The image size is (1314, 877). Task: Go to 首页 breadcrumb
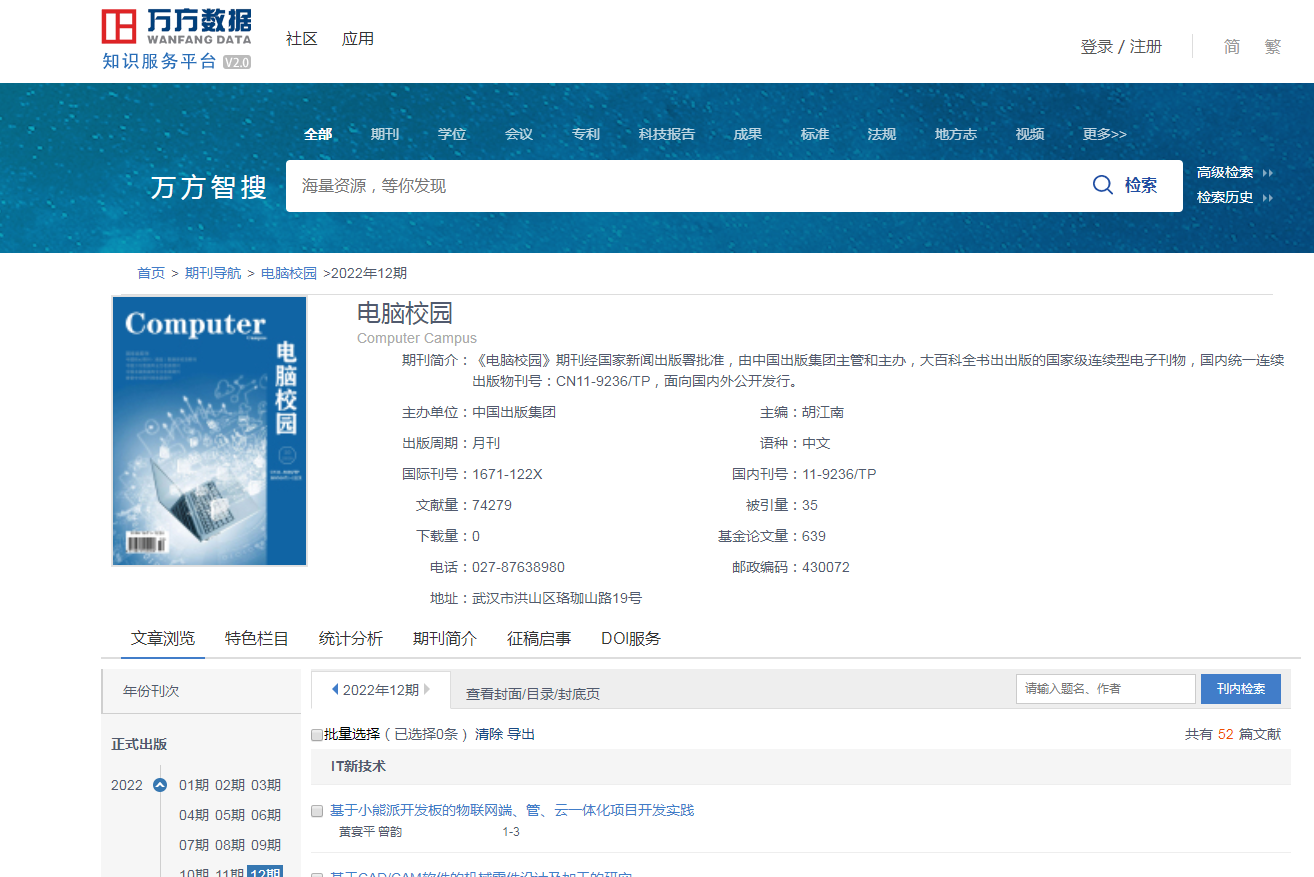[151, 273]
